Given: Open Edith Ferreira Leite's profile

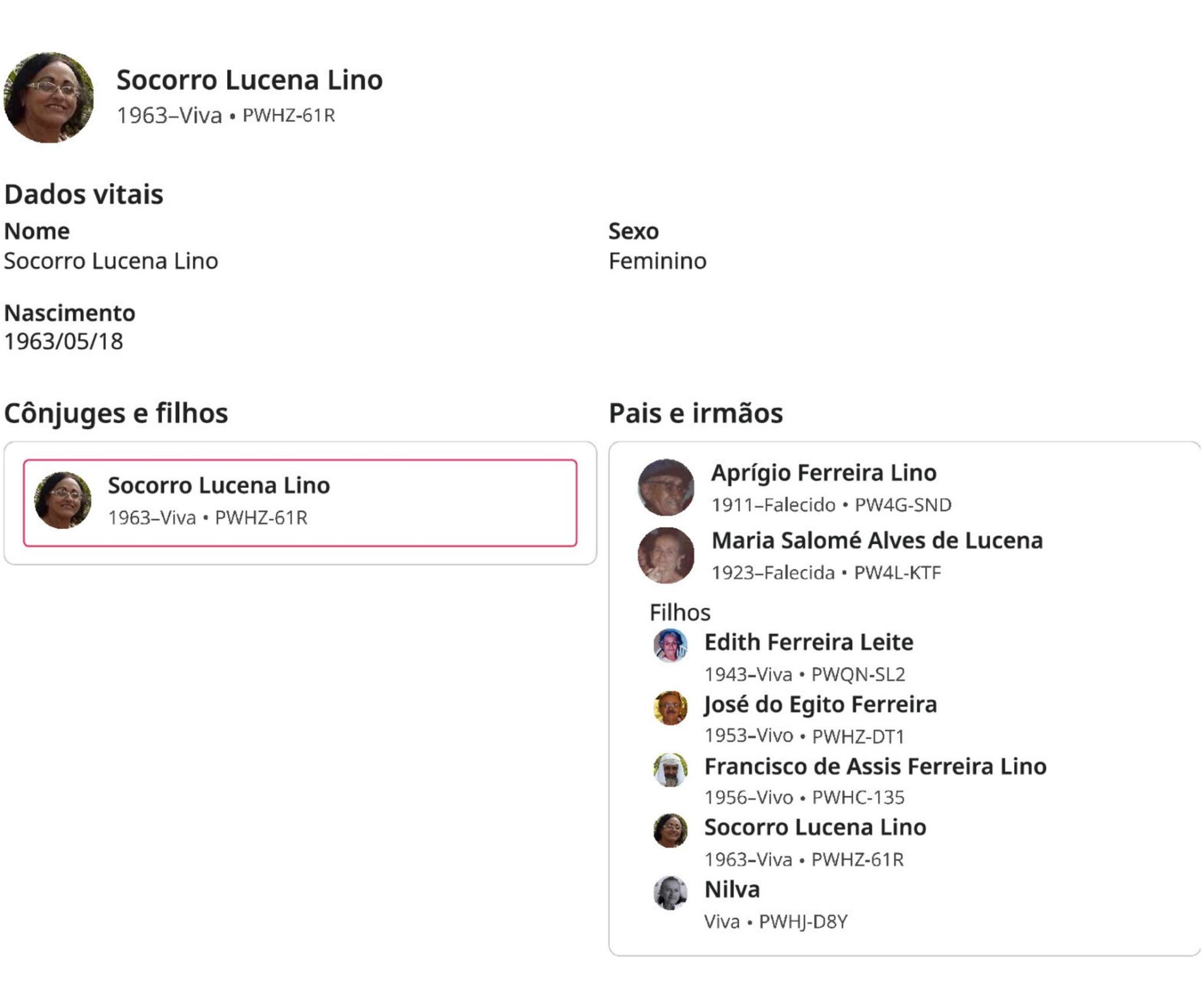Looking at the screenshot, I should pyautogui.click(x=808, y=642).
